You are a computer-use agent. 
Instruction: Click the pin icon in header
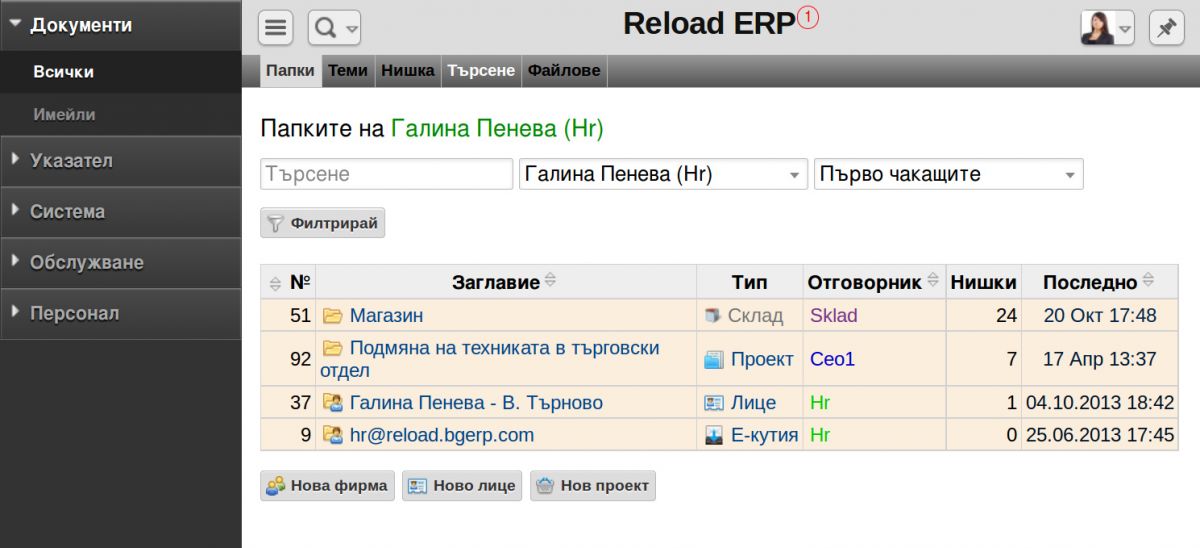[x=1166, y=28]
